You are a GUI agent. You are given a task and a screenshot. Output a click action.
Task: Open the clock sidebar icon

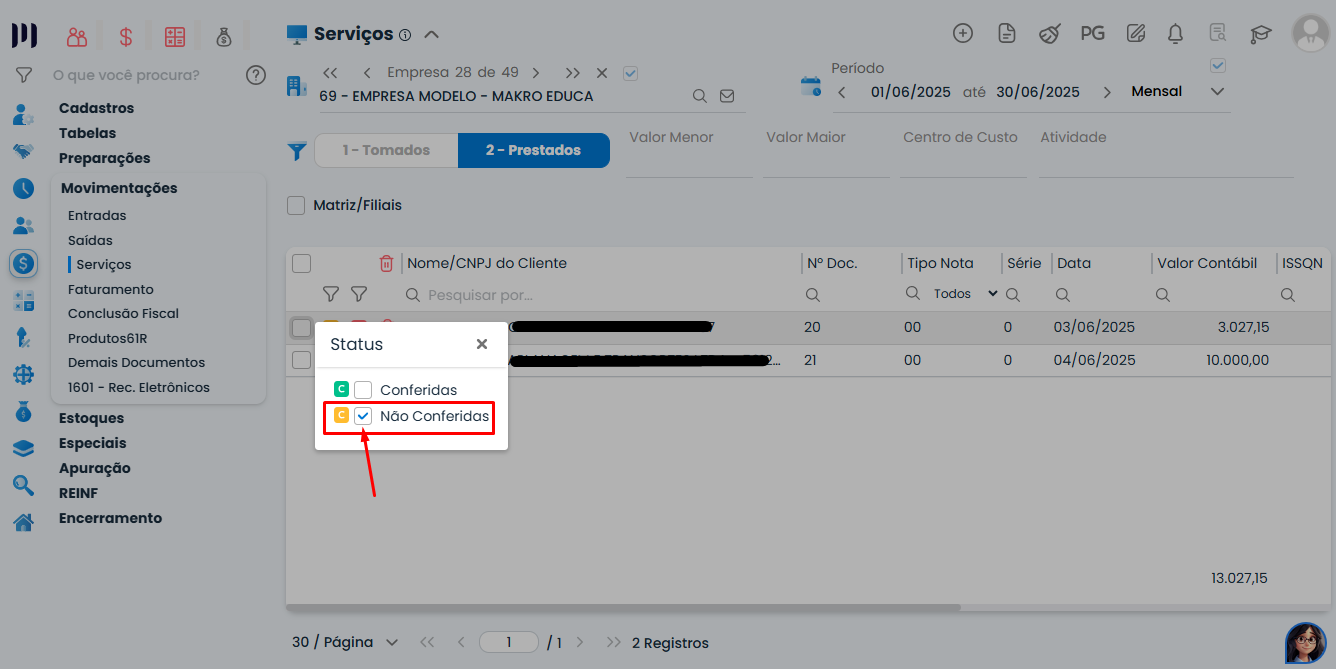click(23, 188)
